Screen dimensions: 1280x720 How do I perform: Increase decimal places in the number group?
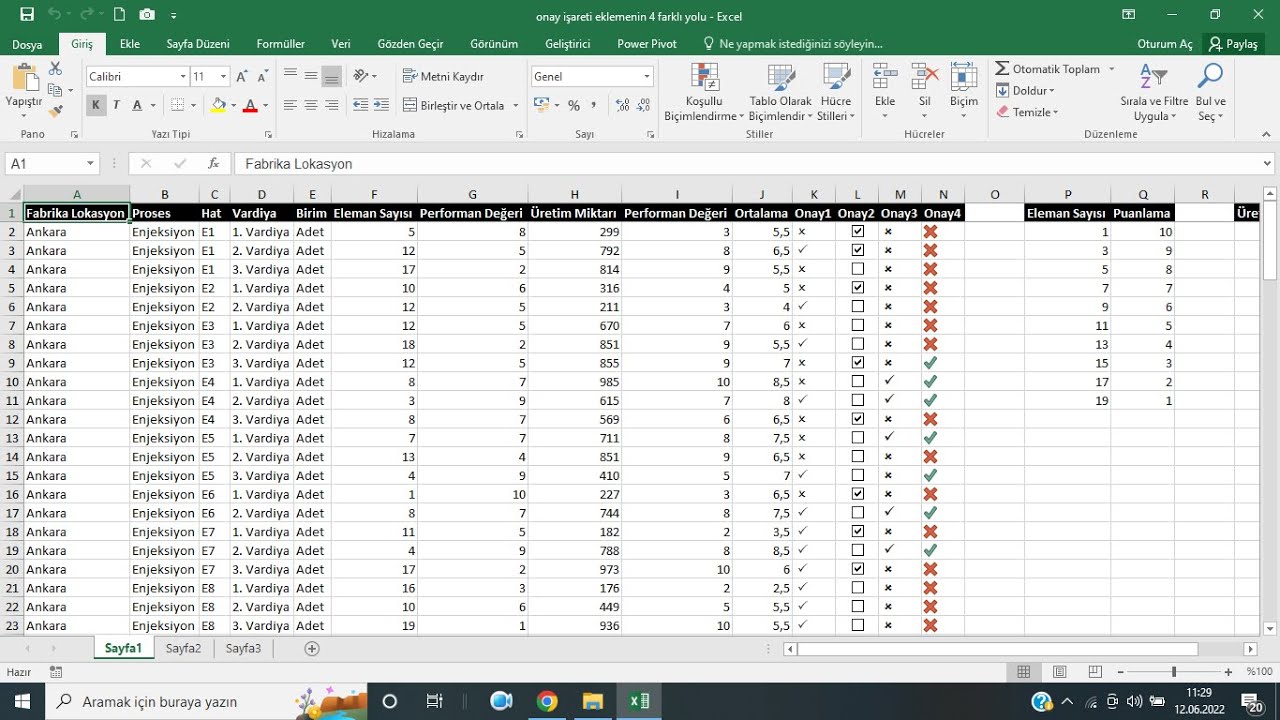click(622, 105)
